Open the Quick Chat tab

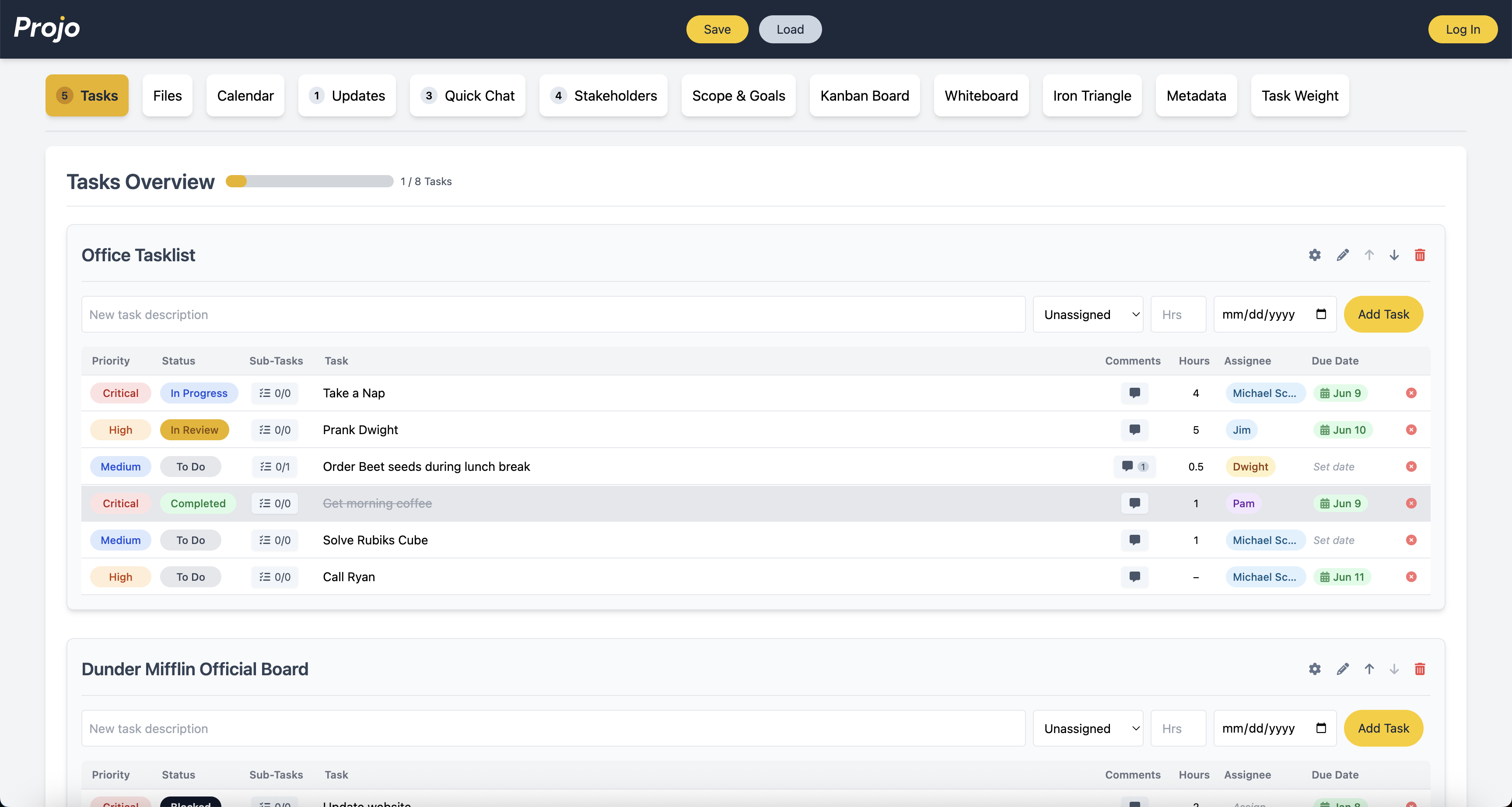click(467, 95)
